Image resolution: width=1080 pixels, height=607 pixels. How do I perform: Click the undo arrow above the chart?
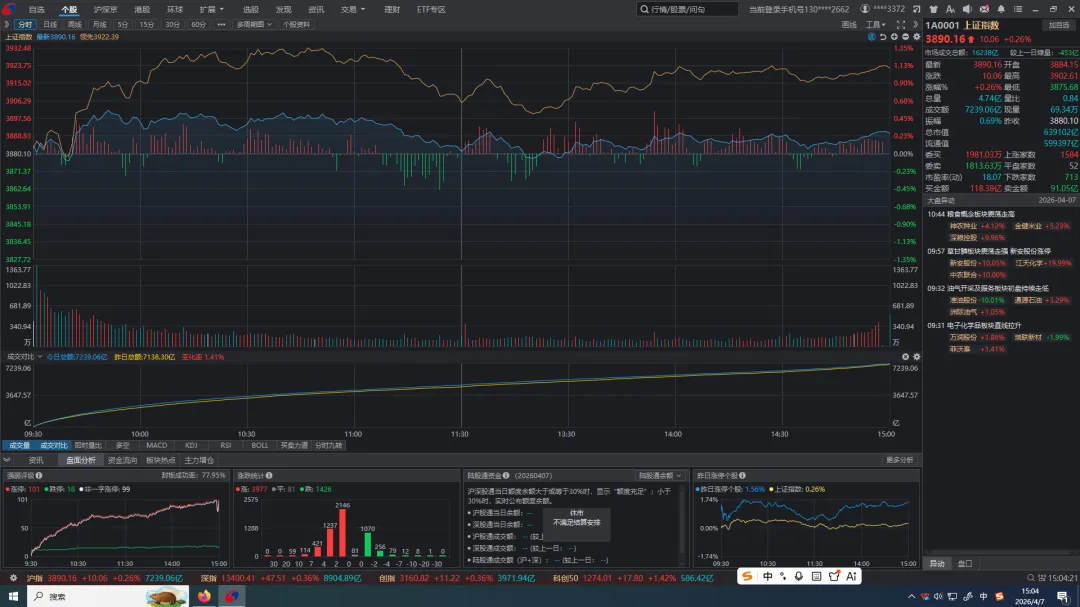(883, 37)
